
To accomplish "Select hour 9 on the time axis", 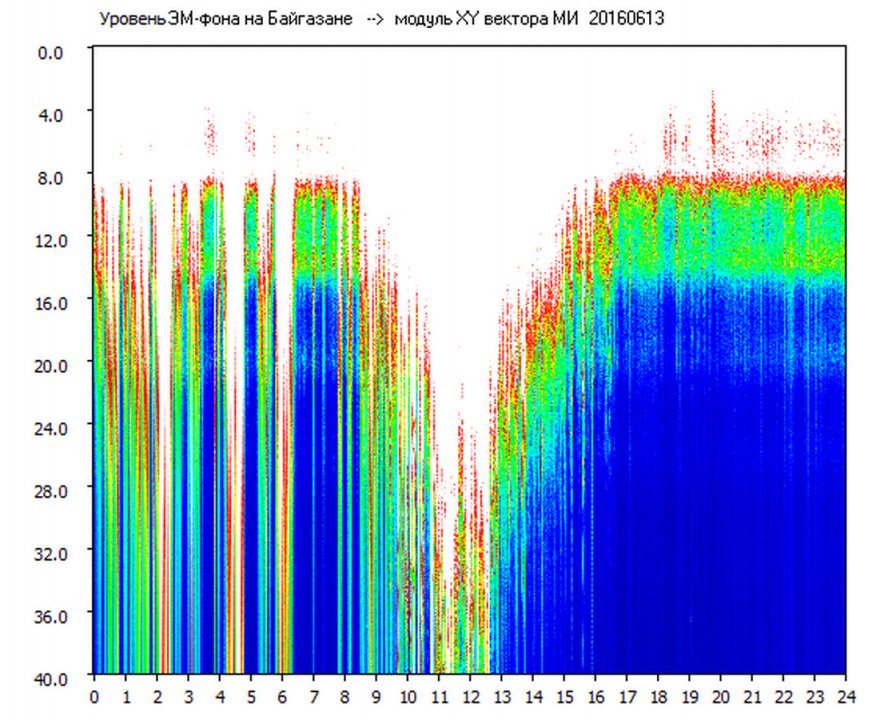I will tap(376, 696).
